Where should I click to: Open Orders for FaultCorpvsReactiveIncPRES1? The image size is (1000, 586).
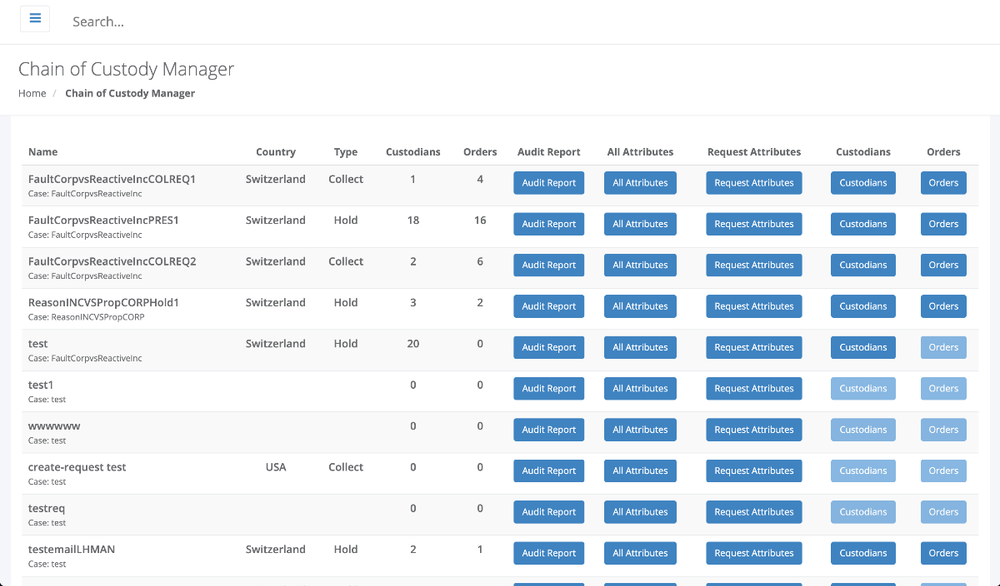pos(943,224)
